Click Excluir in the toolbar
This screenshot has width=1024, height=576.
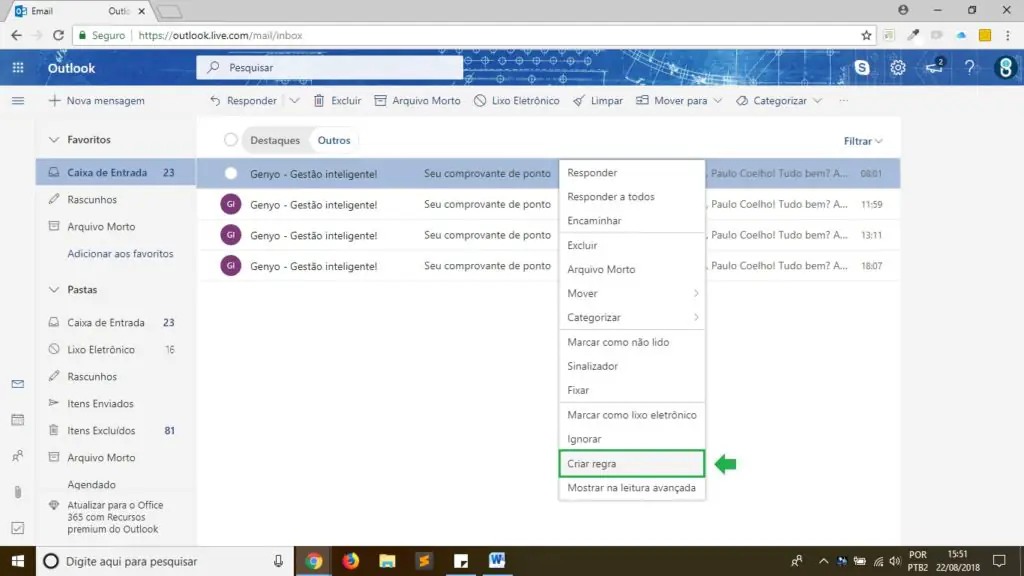[337, 101]
